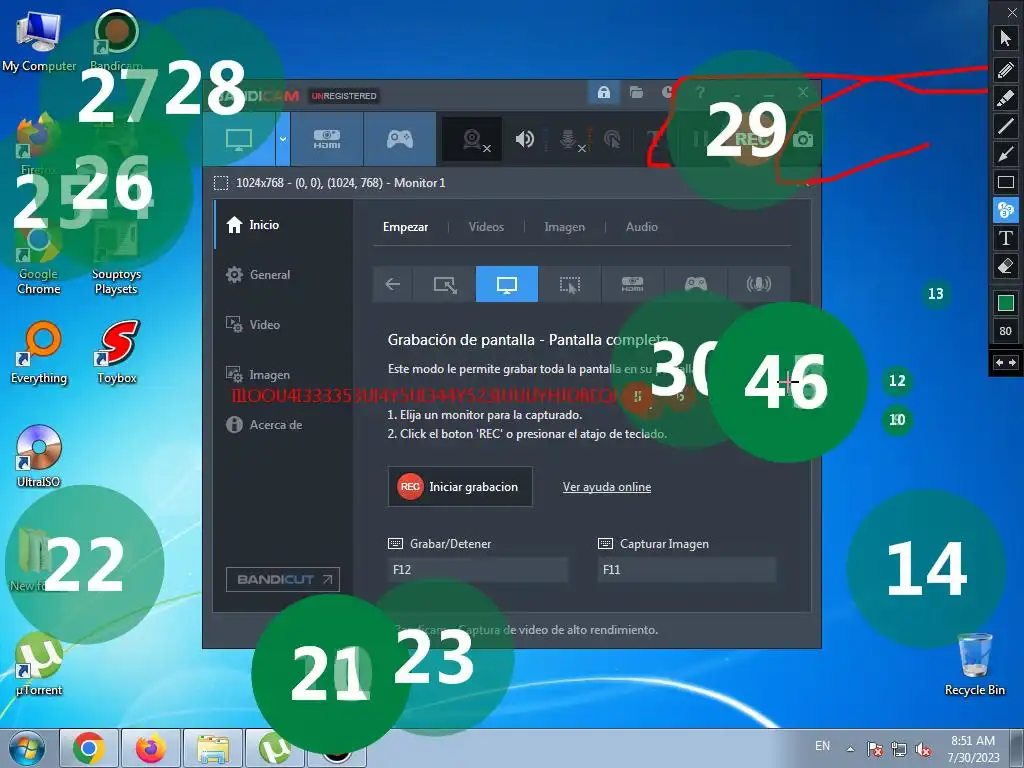Image resolution: width=1024 pixels, height=768 pixels.
Task: Switch to game recording mode header button
Action: (x=400, y=139)
